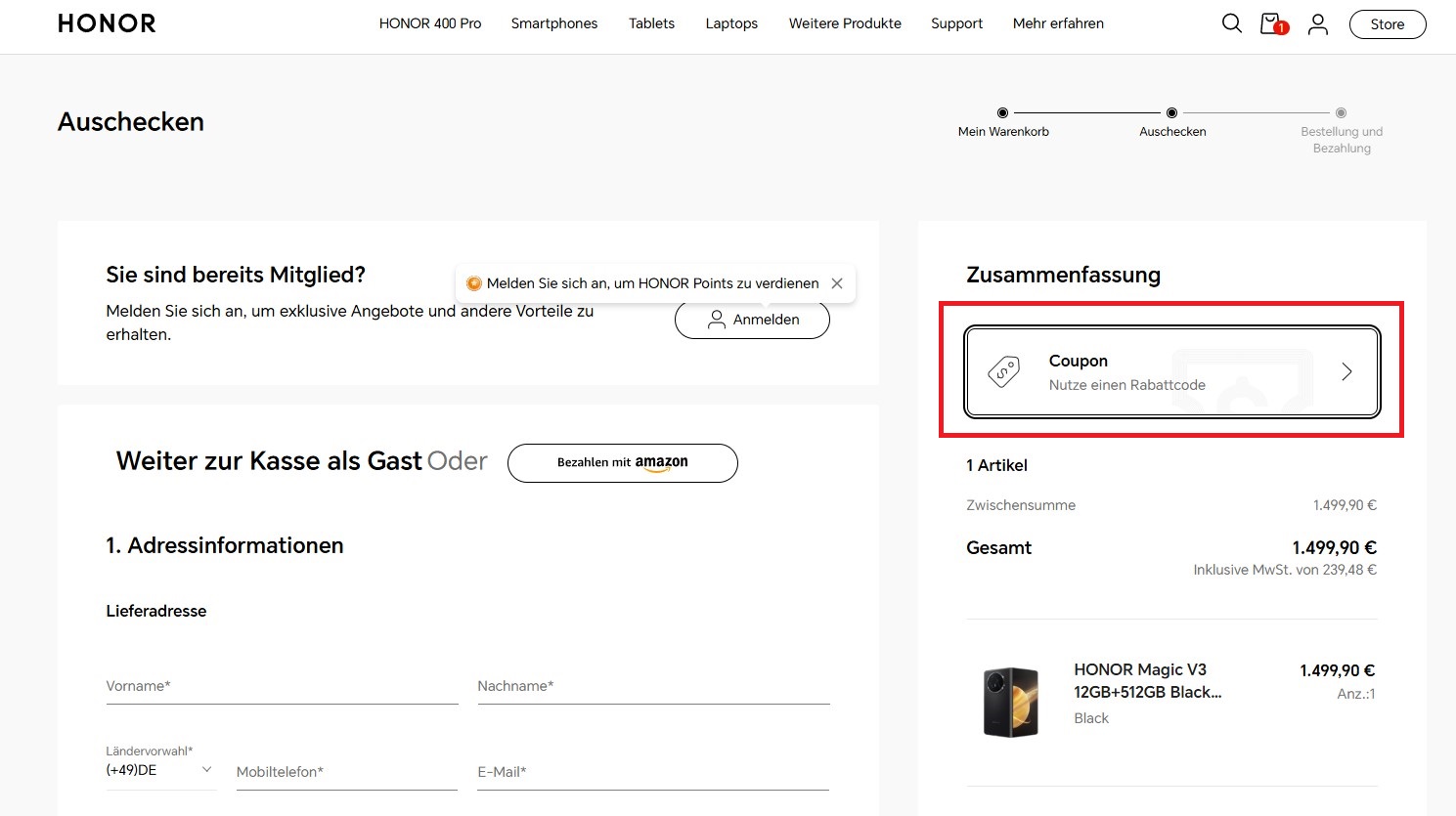Click Bezahlen mit Amazon button
The image size is (1456, 816).
[623, 463]
